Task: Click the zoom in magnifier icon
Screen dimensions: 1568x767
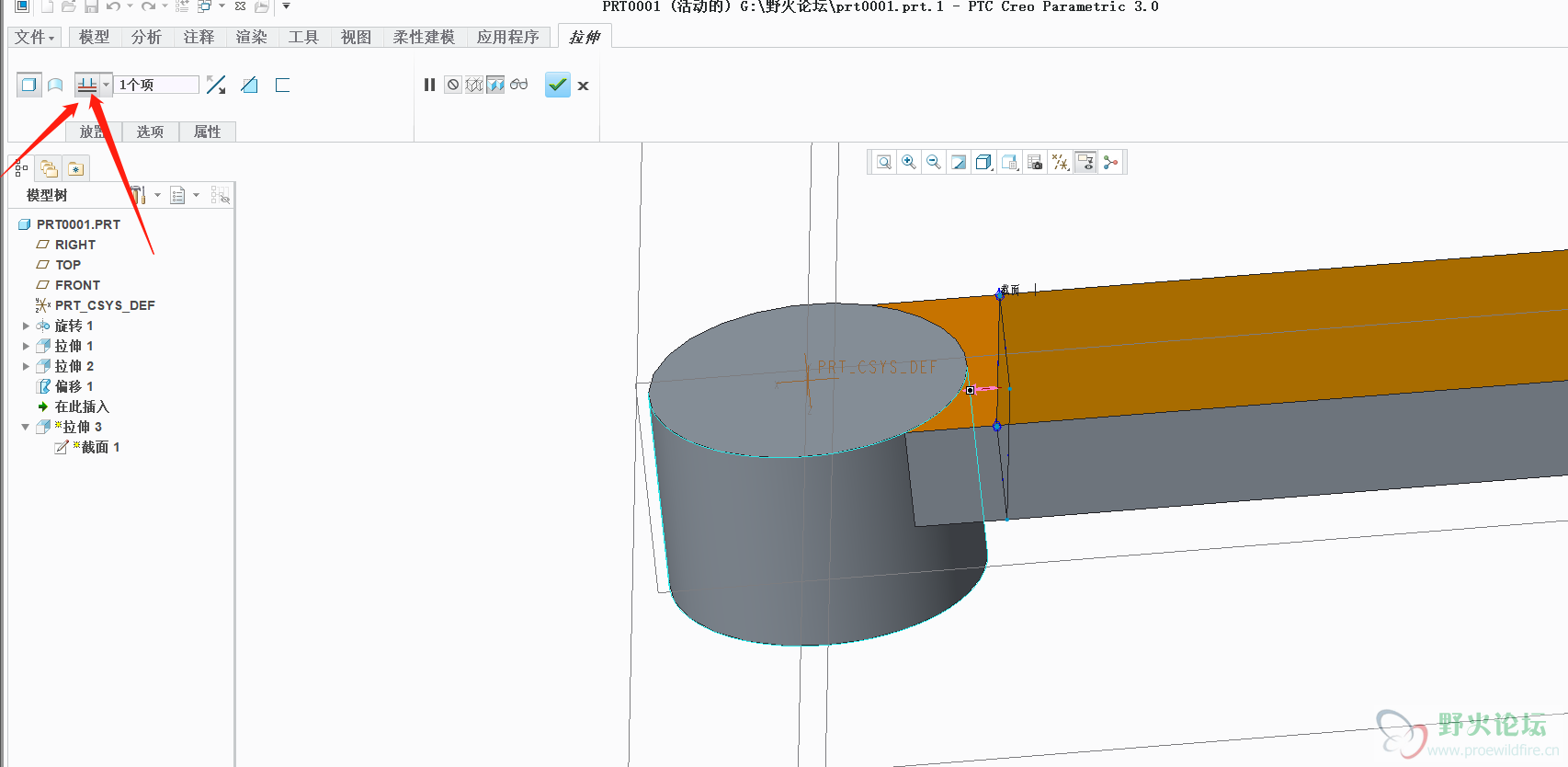Action: coord(909,162)
